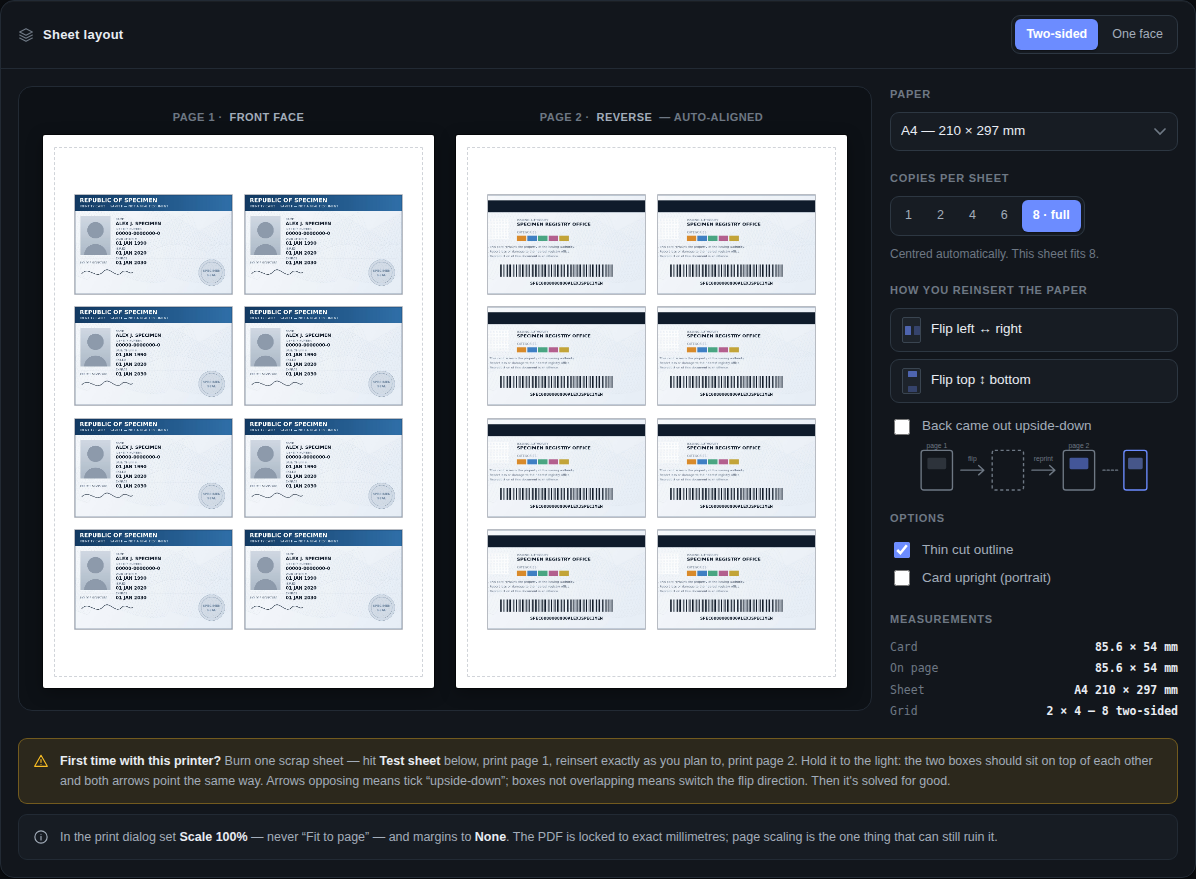This screenshot has height=879, width=1196.
Task: Select bottom-left front card on page 1
Action: click(x=153, y=579)
